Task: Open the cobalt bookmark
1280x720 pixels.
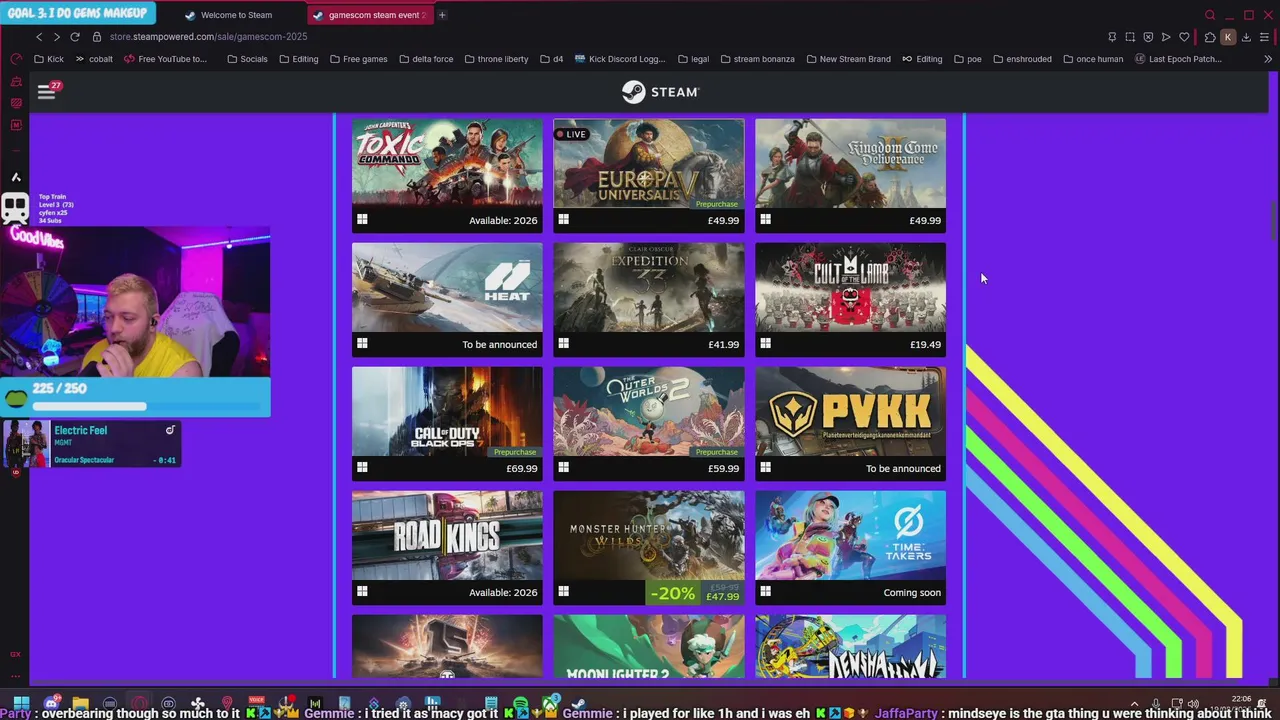Action: pyautogui.click(x=94, y=59)
